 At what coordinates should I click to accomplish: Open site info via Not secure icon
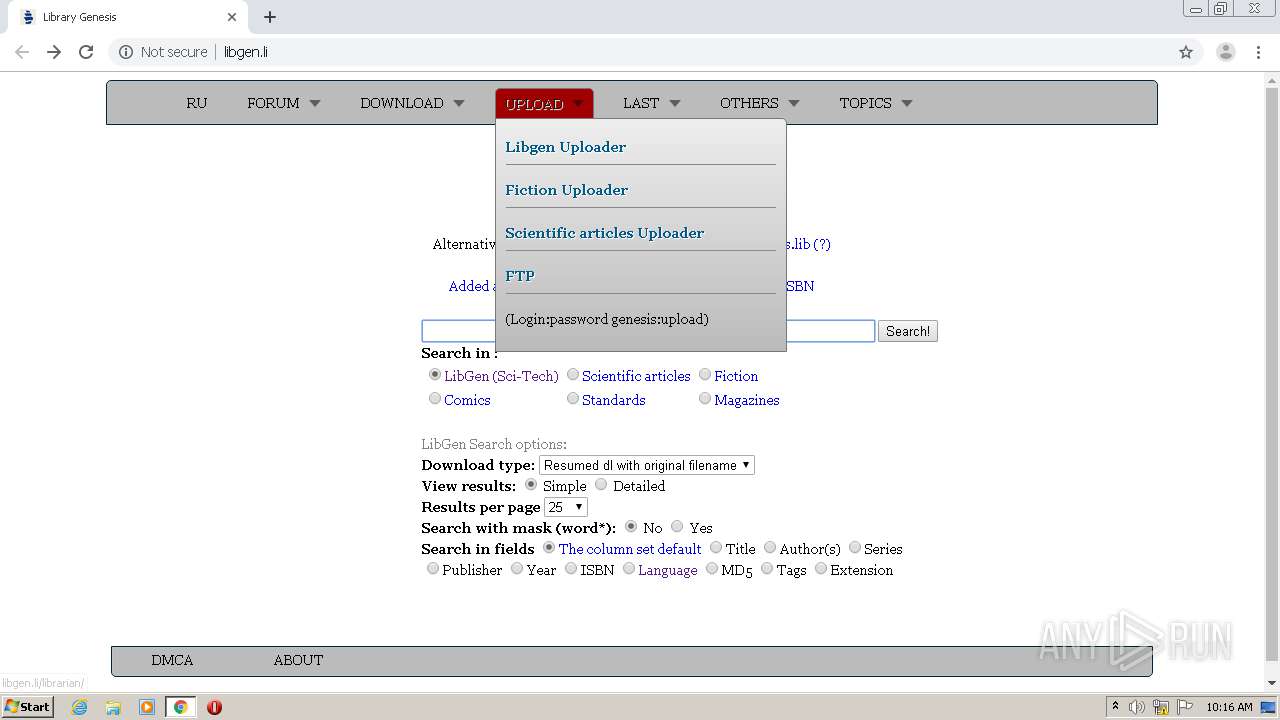tap(126, 52)
